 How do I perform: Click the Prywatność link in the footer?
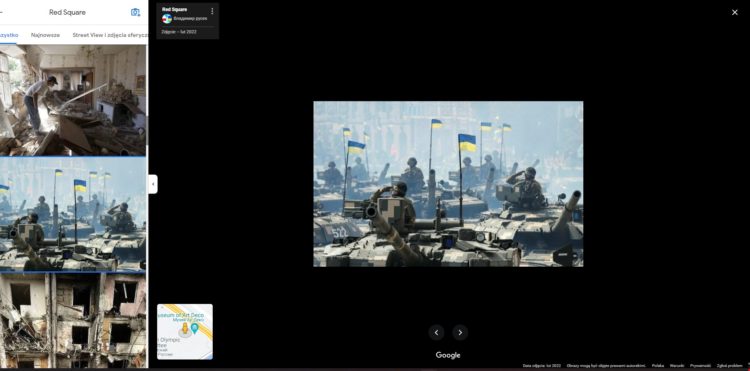(700, 366)
